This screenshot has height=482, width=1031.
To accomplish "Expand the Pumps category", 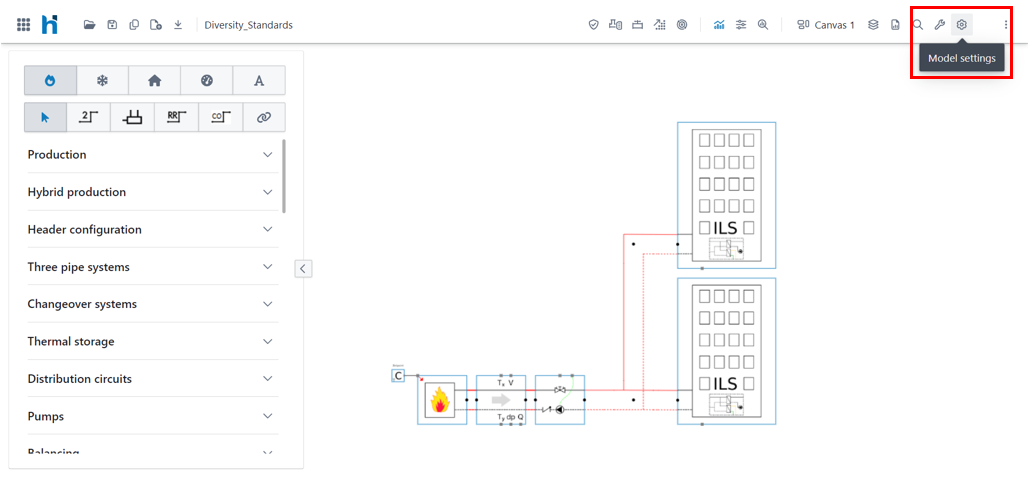I will [x=150, y=416].
